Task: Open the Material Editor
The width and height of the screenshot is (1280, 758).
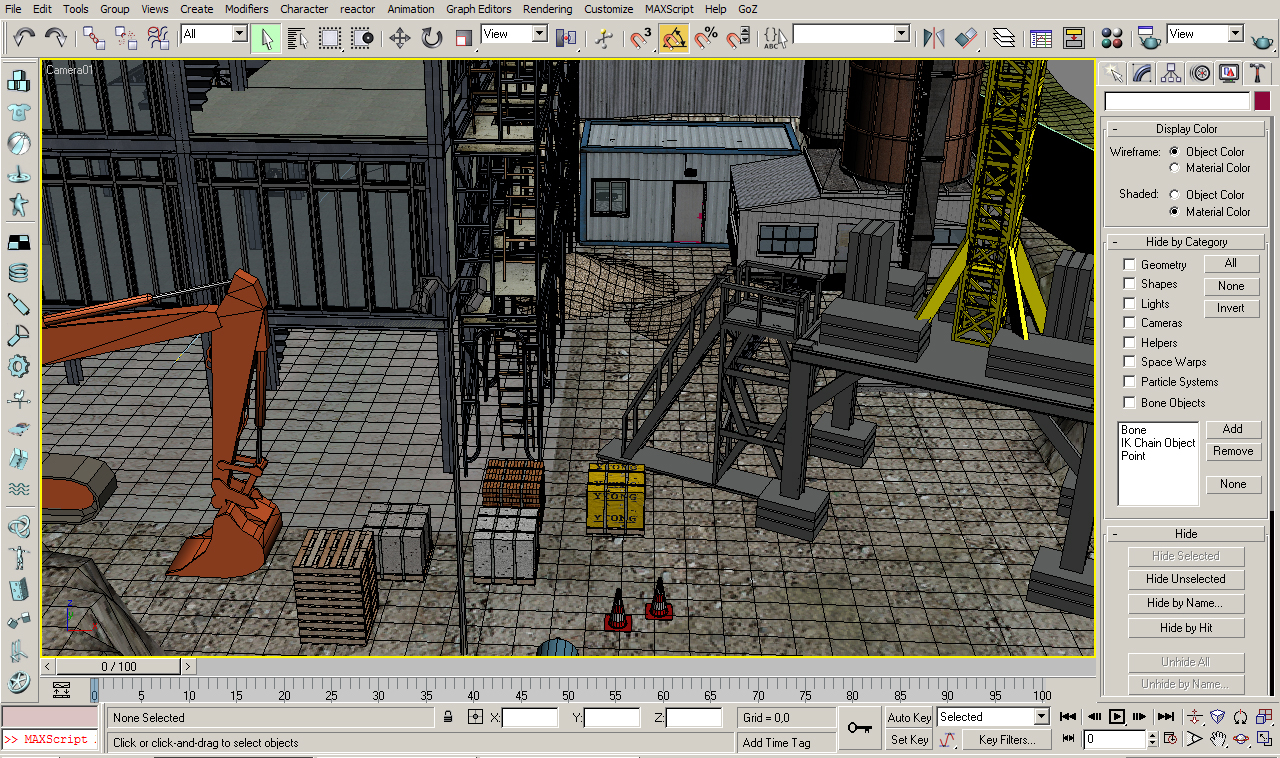Action: 1110,38
